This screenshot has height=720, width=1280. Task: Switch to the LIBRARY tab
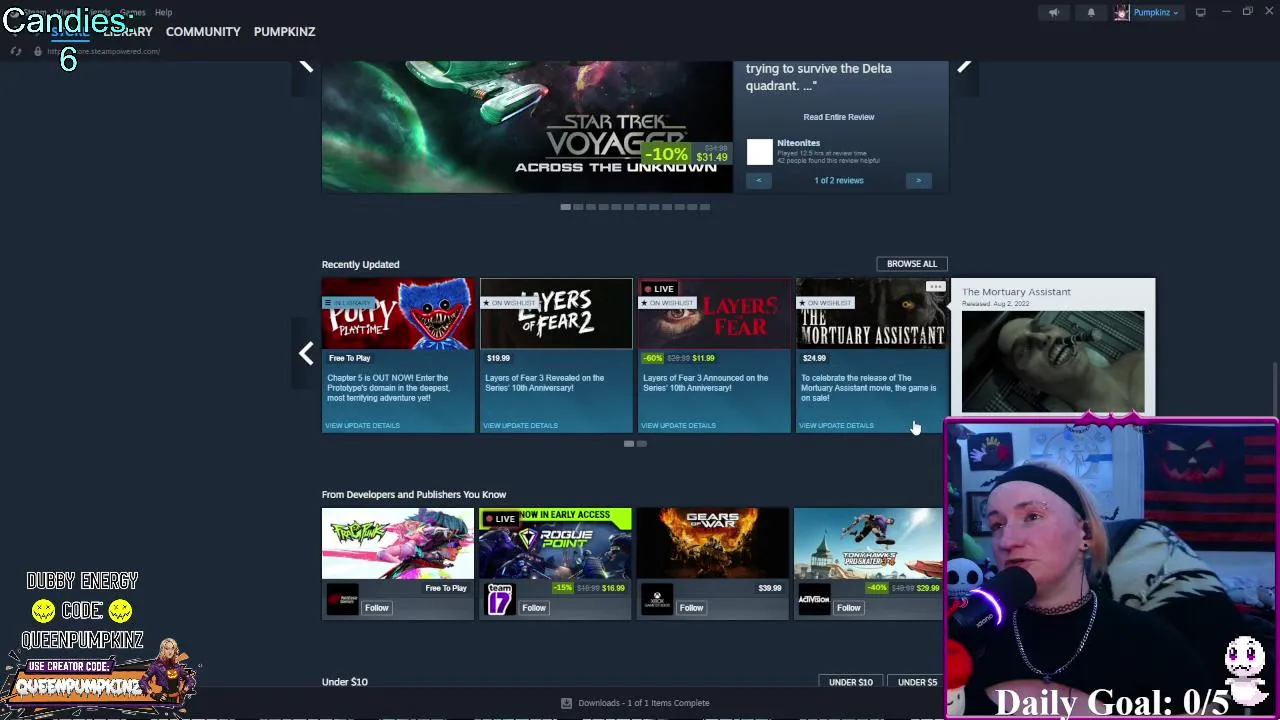click(x=128, y=31)
